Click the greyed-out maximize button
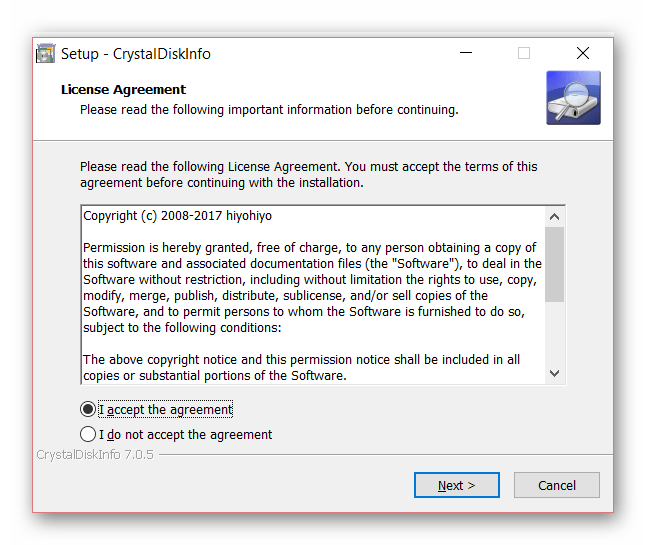 (x=524, y=53)
